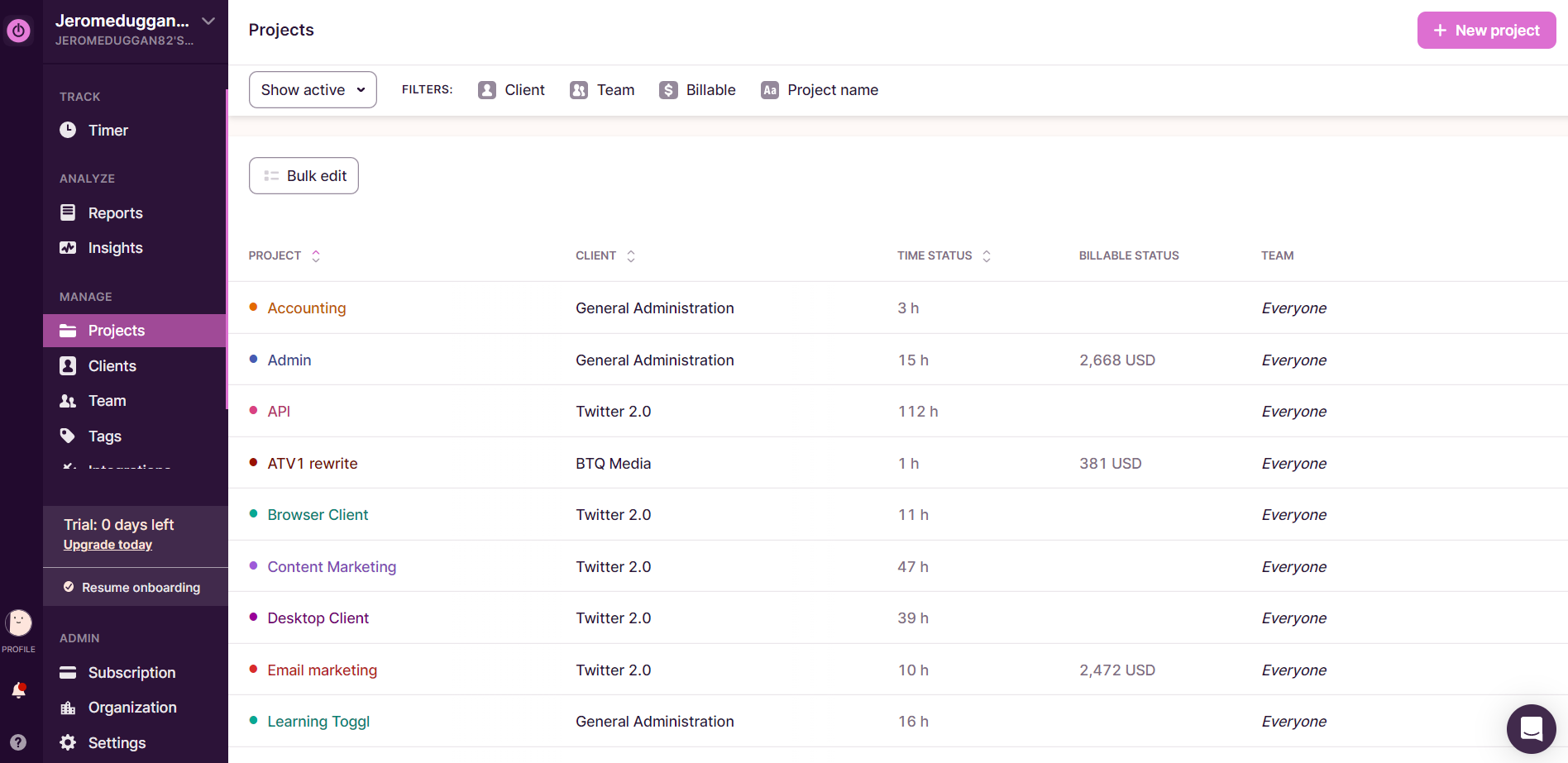Click Resume onboarding

point(141,588)
